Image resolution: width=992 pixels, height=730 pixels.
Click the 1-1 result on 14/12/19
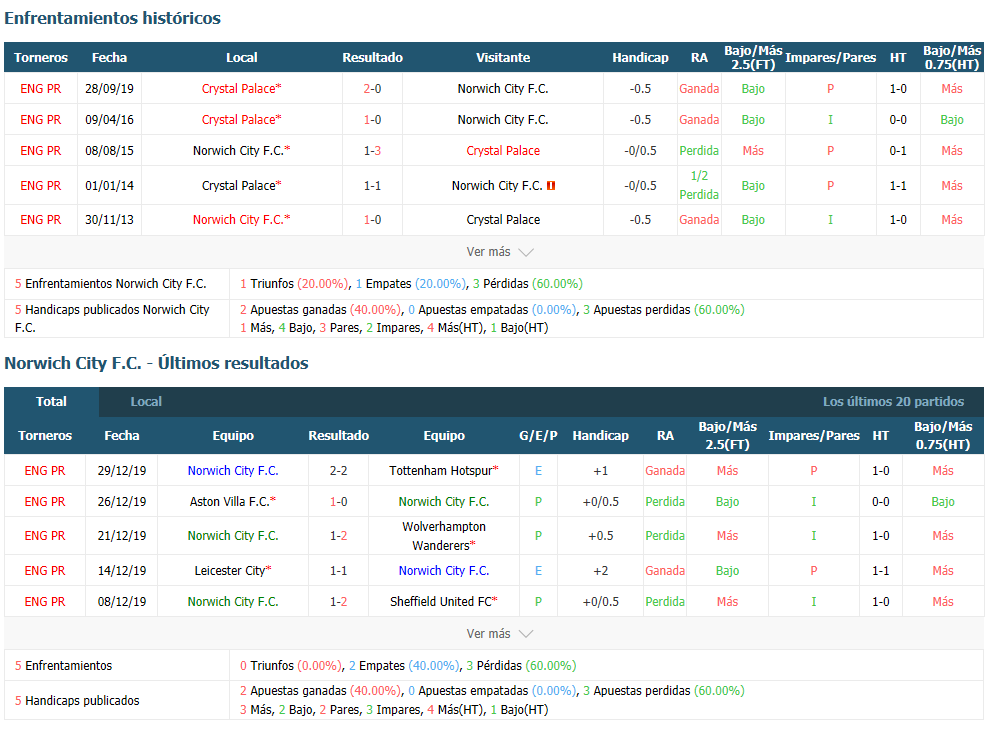click(338, 571)
